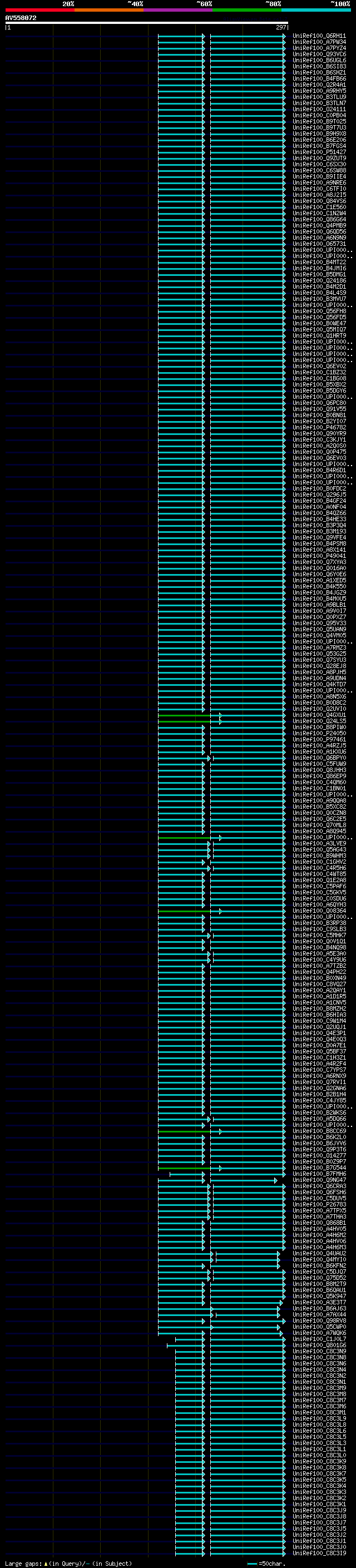Click the query end position 297
Viewport: 356px width, 1568px height.
[280, 27]
